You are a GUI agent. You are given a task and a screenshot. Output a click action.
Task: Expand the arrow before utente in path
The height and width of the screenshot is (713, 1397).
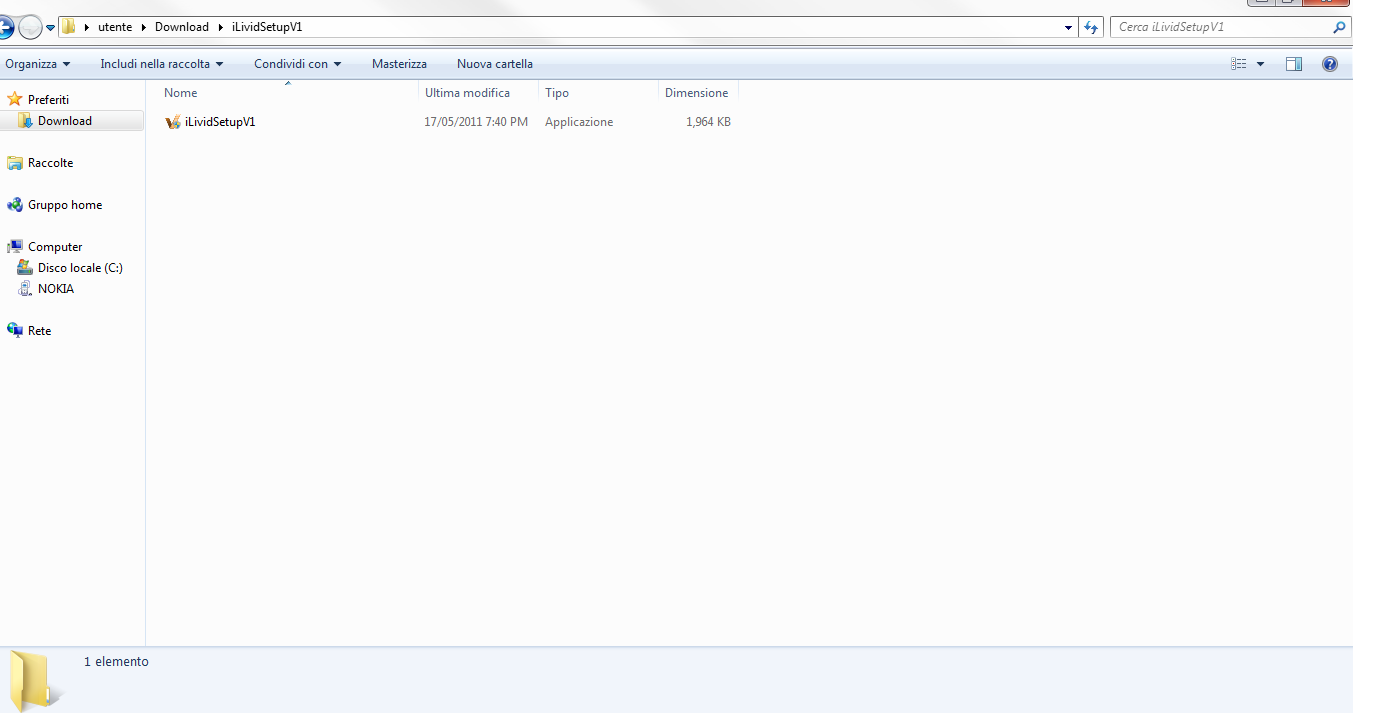click(x=87, y=27)
